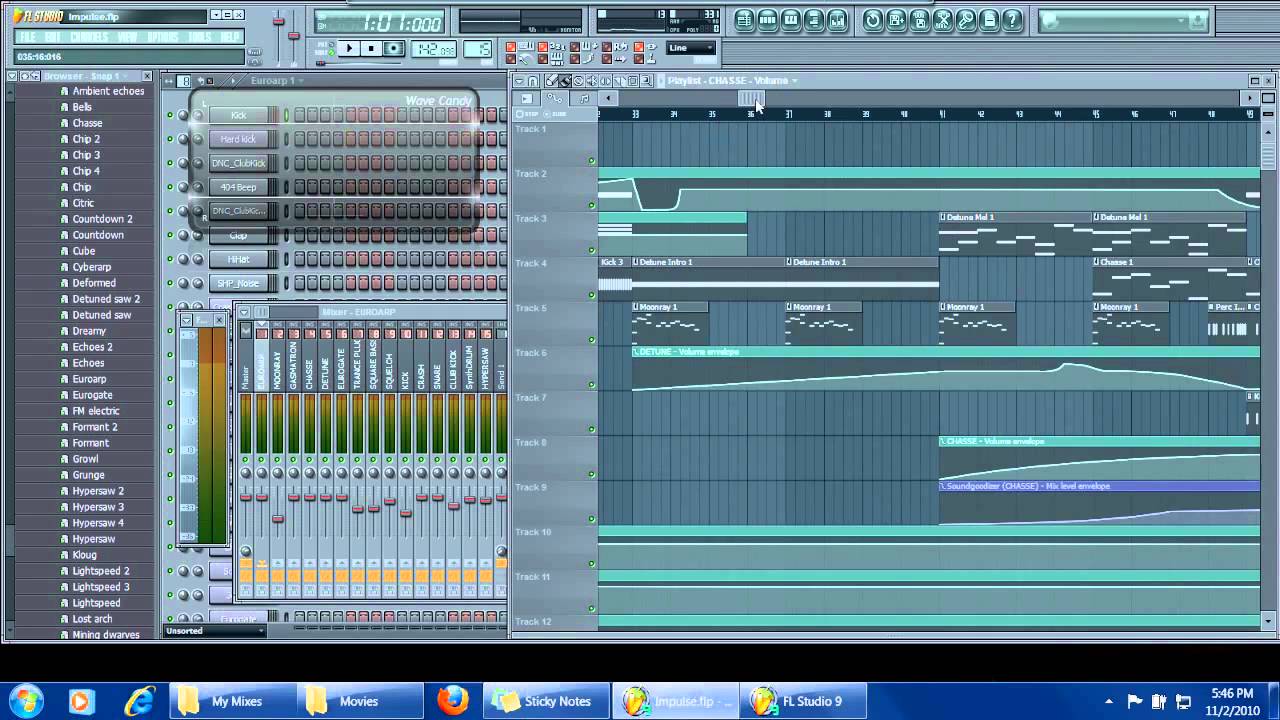Toggle Track 5 mute light in Playlist
The height and width of the screenshot is (720, 1280).
pos(592,340)
